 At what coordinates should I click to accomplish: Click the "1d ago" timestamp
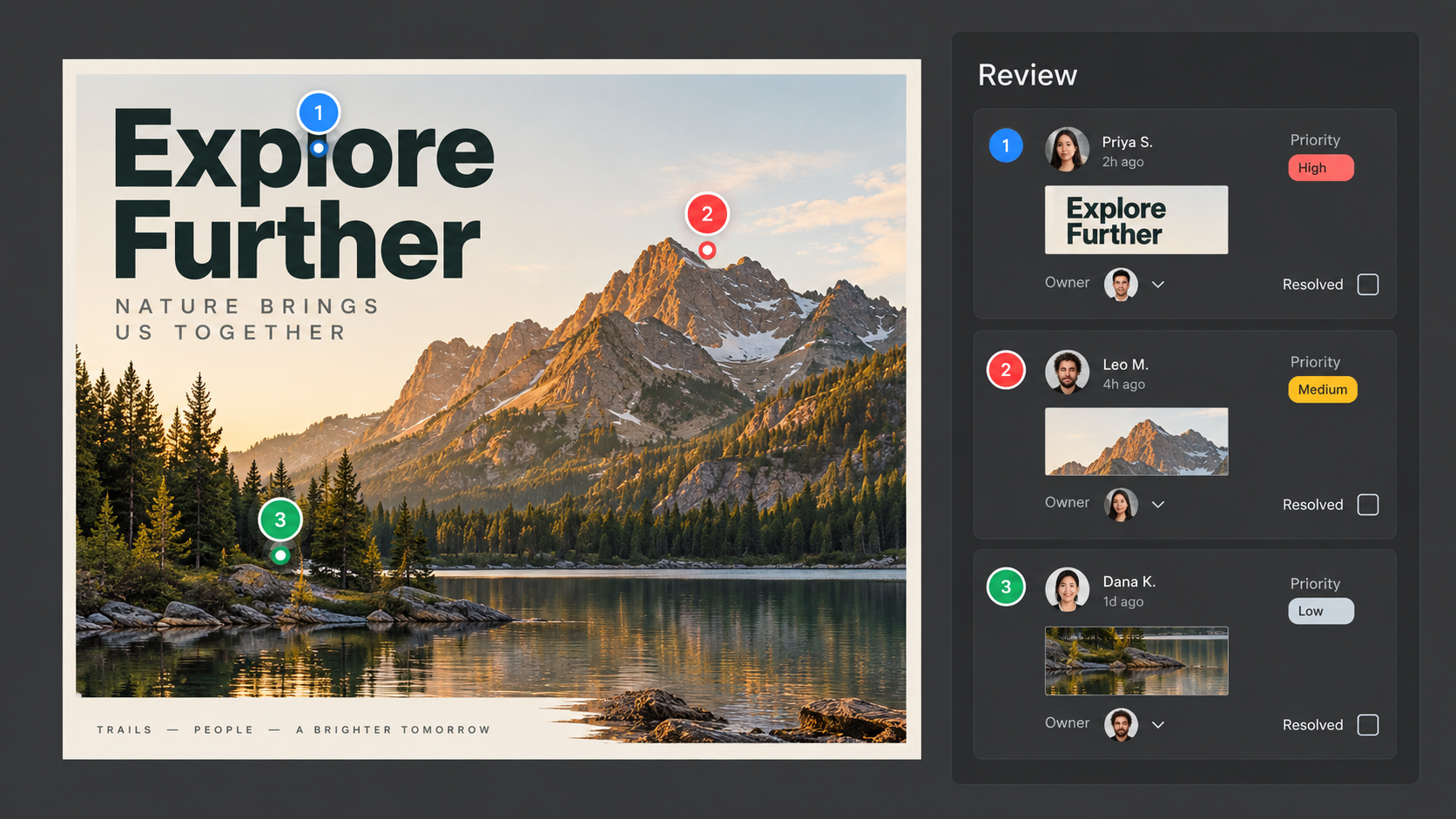click(x=1122, y=601)
